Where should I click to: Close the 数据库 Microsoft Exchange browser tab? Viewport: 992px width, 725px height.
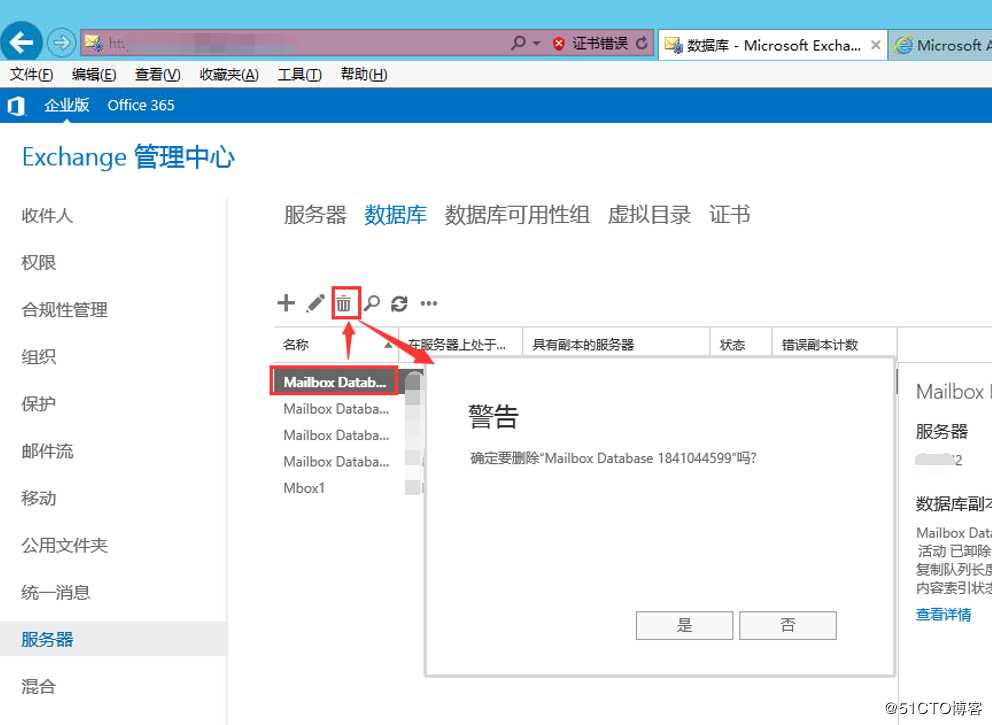876,45
